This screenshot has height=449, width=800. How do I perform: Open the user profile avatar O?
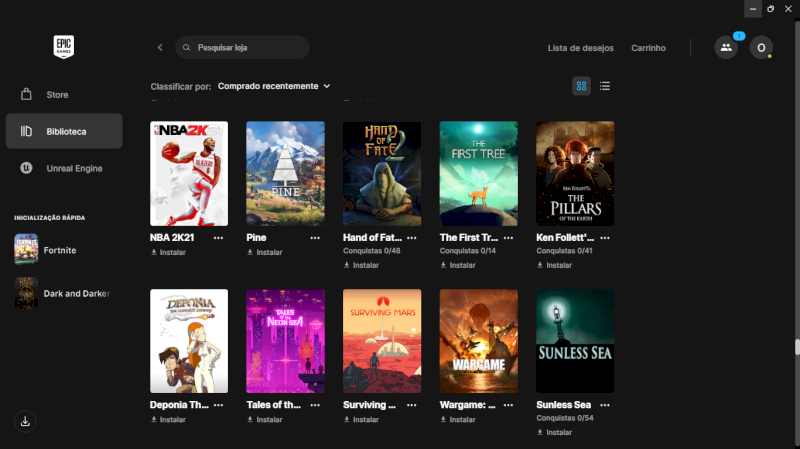(761, 47)
